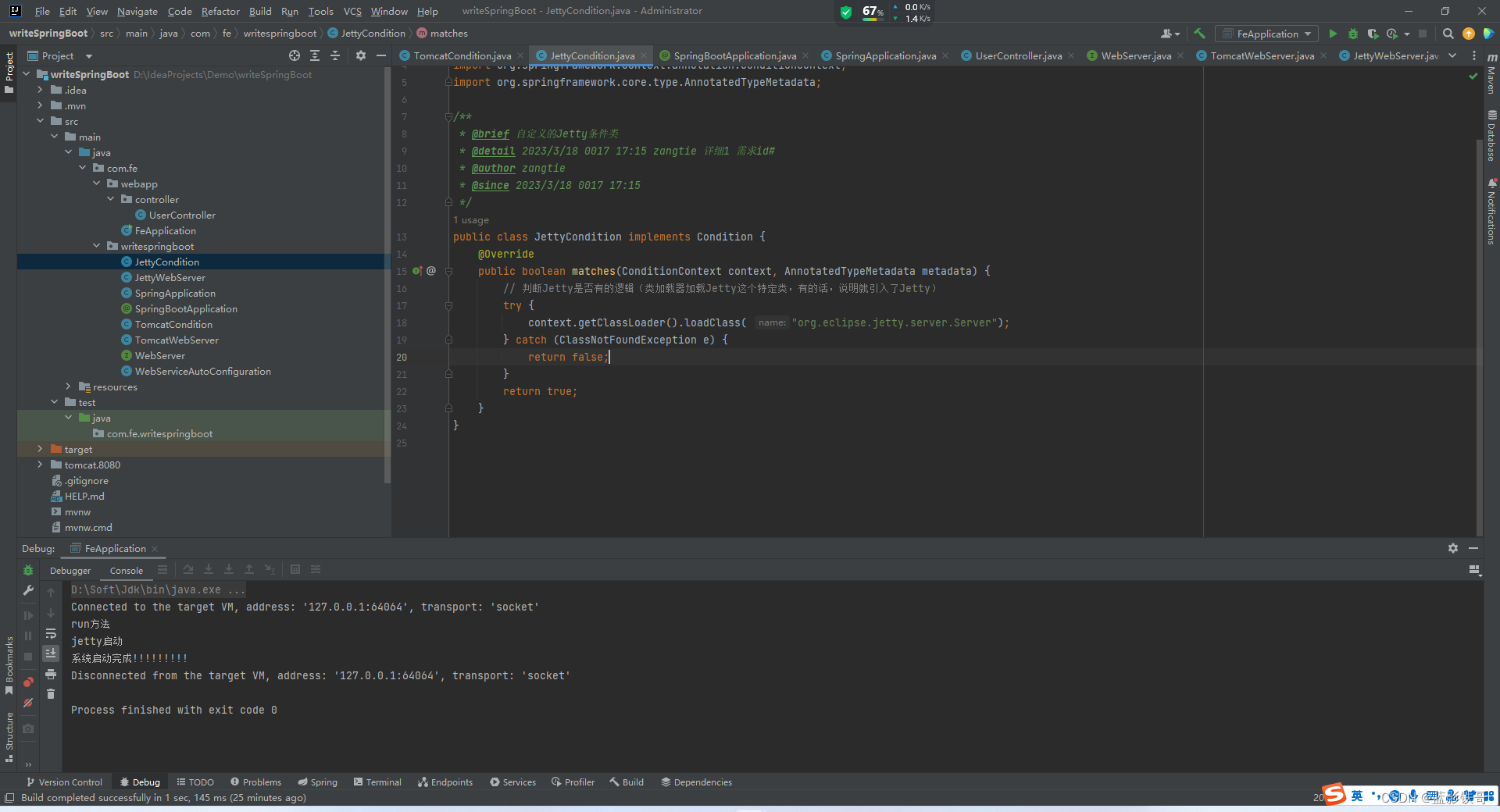Clear console with the trash icon

tap(51, 694)
